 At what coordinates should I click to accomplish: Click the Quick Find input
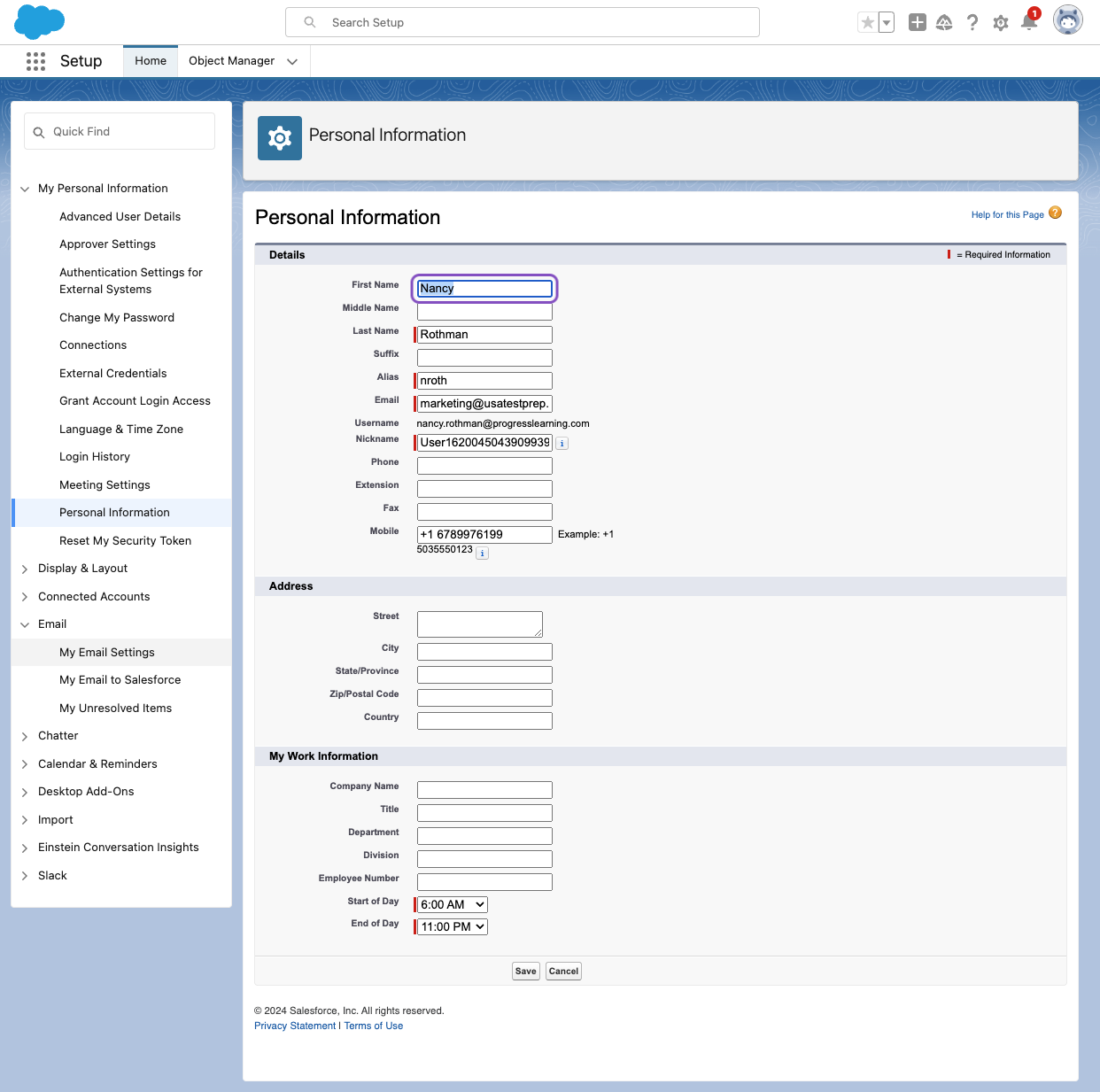pos(120,131)
